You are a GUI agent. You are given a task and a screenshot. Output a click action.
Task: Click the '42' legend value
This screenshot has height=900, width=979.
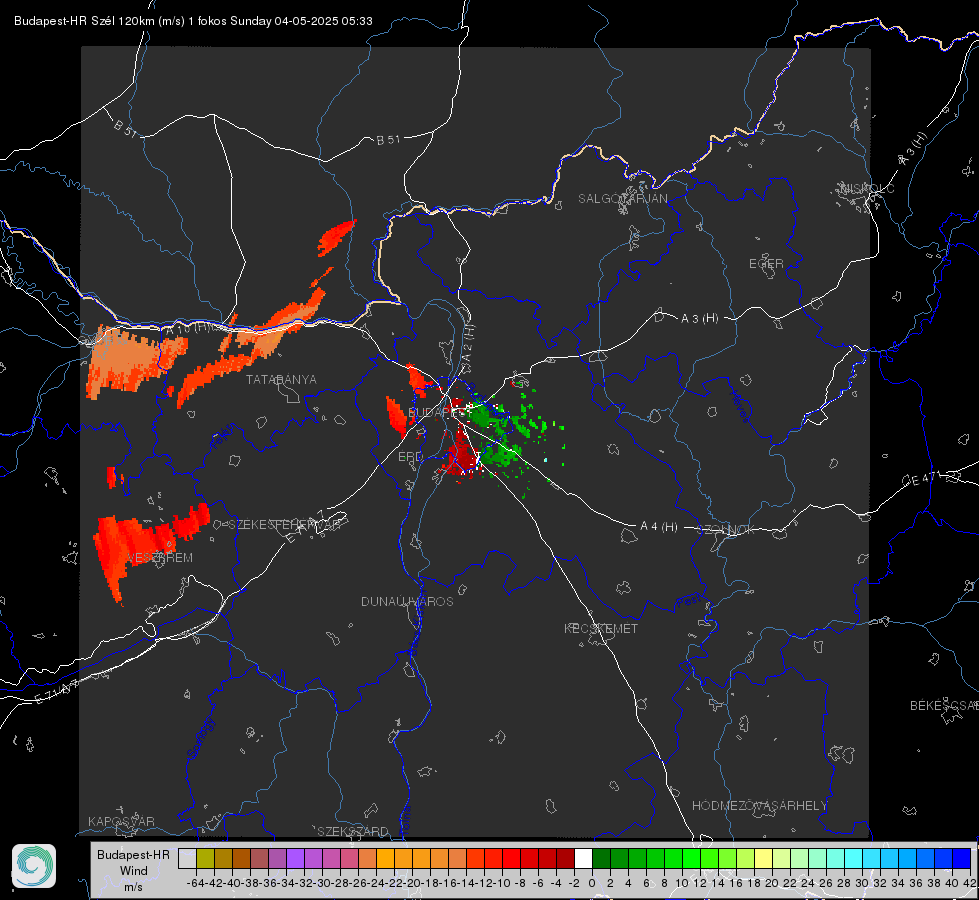click(970, 883)
